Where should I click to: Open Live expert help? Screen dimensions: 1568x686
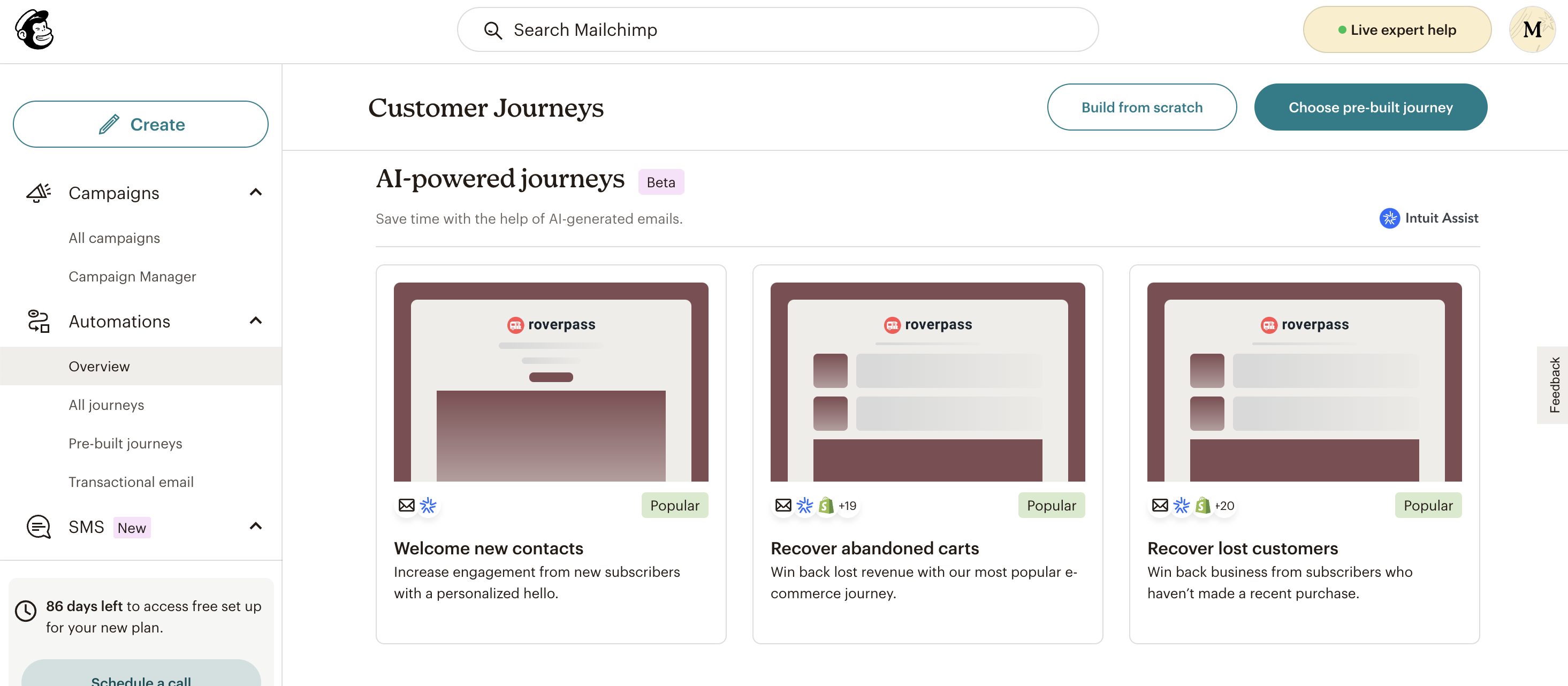click(x=1397, y=29)
